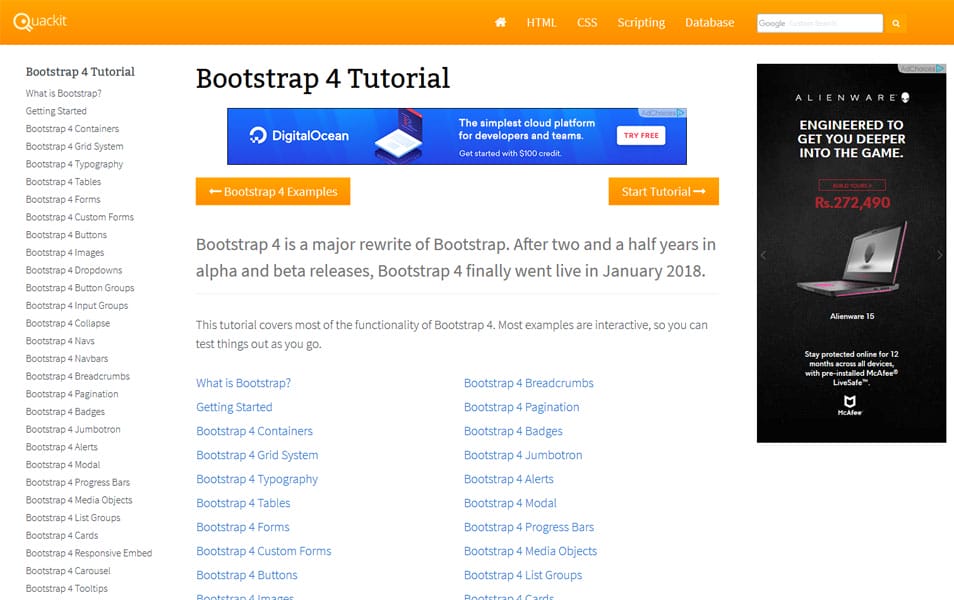
Task: Open Bootstrap 4 Cards in sidebar
Action: pyautogui.click(x=61, y=535)
